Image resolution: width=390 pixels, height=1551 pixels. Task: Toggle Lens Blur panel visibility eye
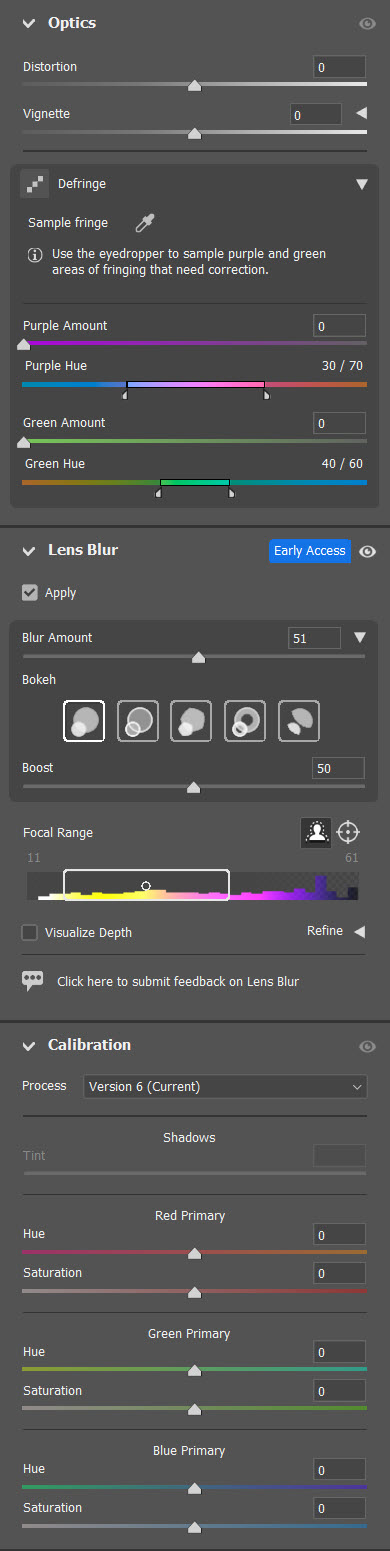coord(367,551)
